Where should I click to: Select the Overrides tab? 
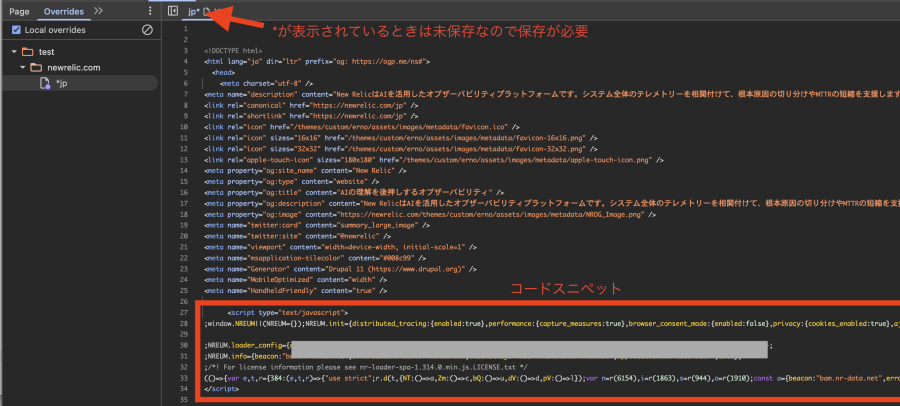click(x=64, y=11)
